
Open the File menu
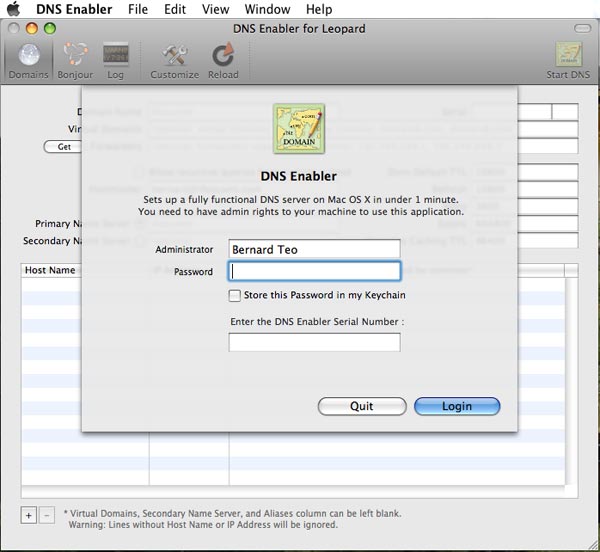138,9
